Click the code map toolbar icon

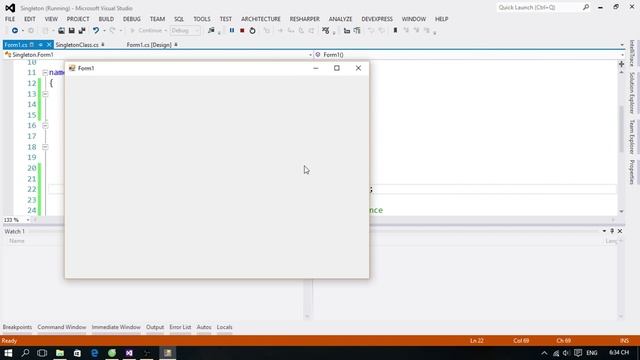(x=325, y=31)
